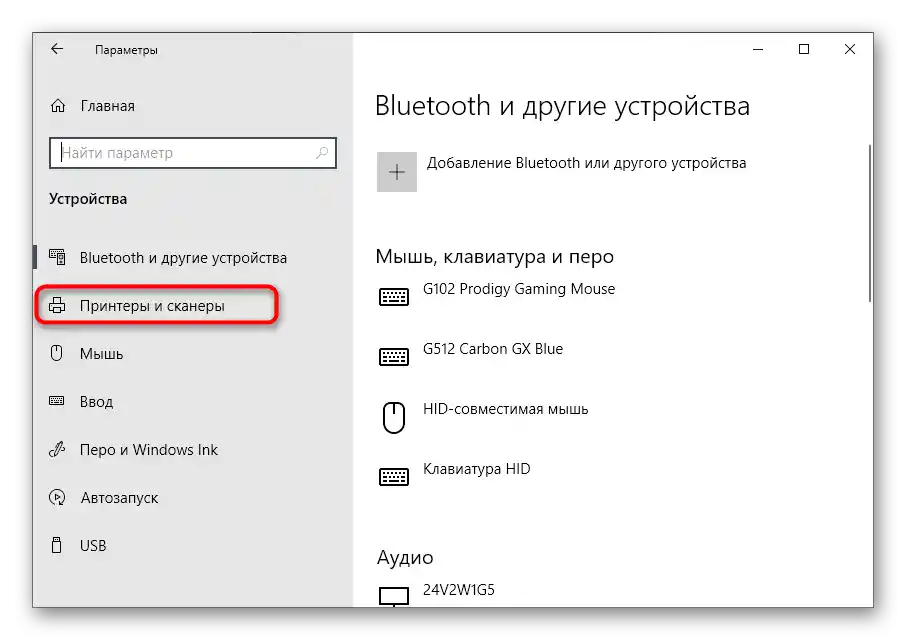Select the G102 Prodigy Gaming Mouse device

tap(519, 289)
